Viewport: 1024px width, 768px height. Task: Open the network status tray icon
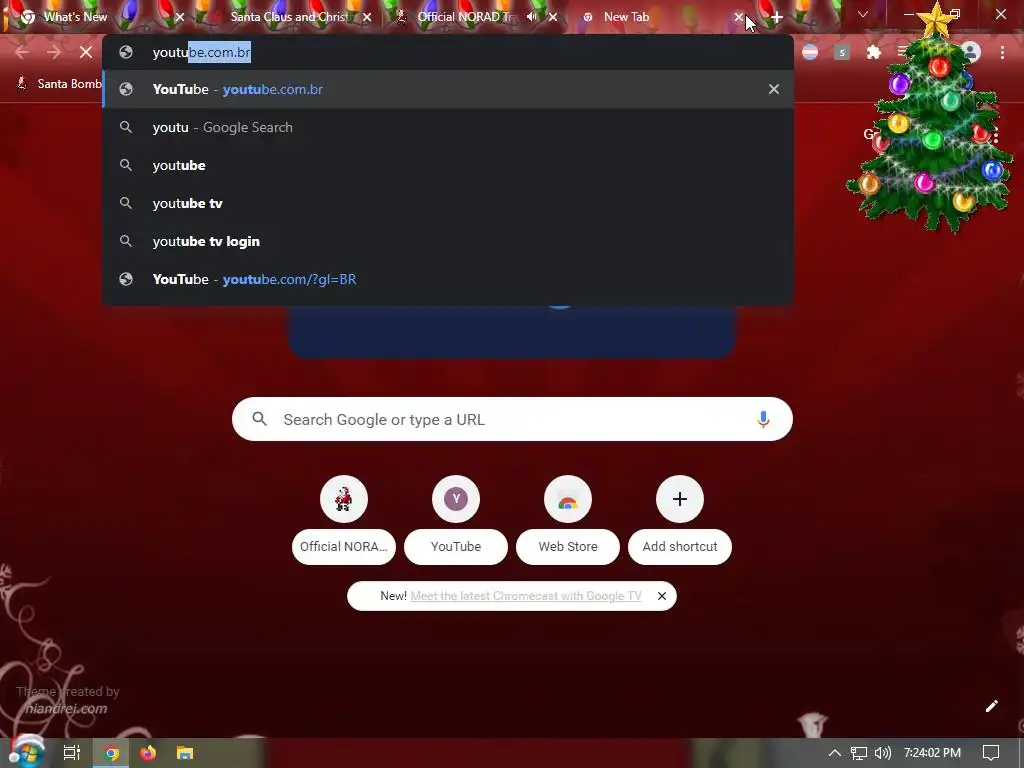tap(859, 753)
